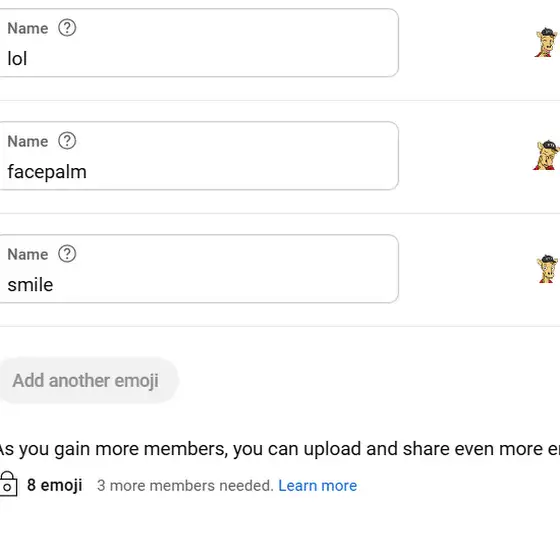
Task: Click the lock icon beside 8 emoji
Action: (x=8, y=484)
